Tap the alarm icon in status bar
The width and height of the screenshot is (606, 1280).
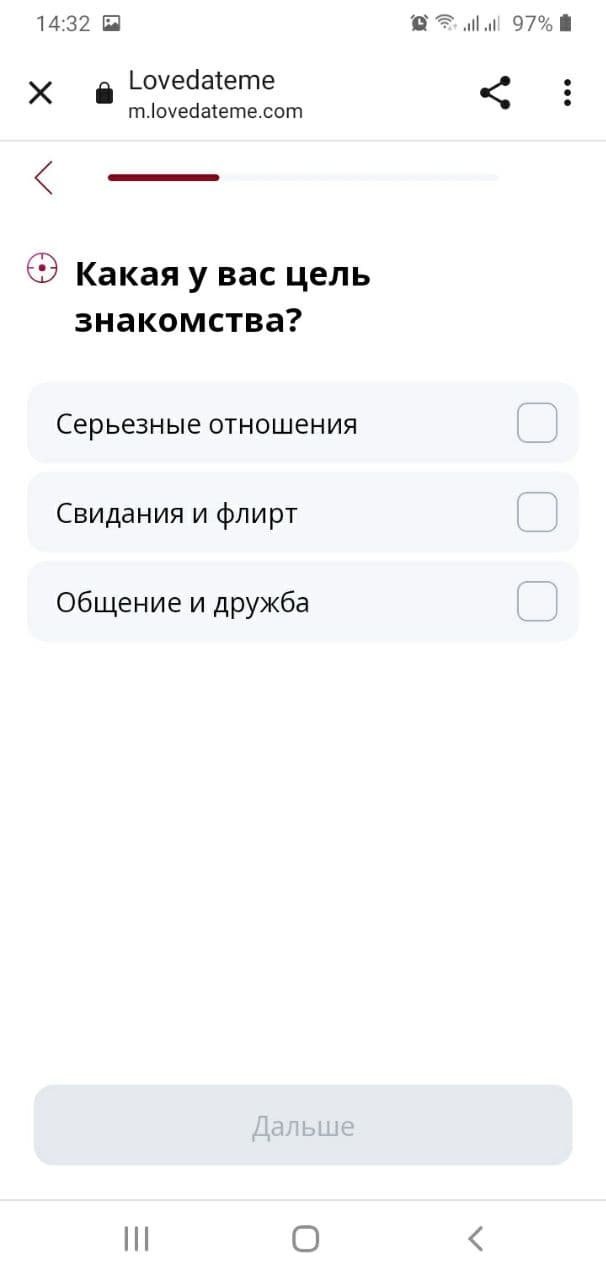(419, 23)
